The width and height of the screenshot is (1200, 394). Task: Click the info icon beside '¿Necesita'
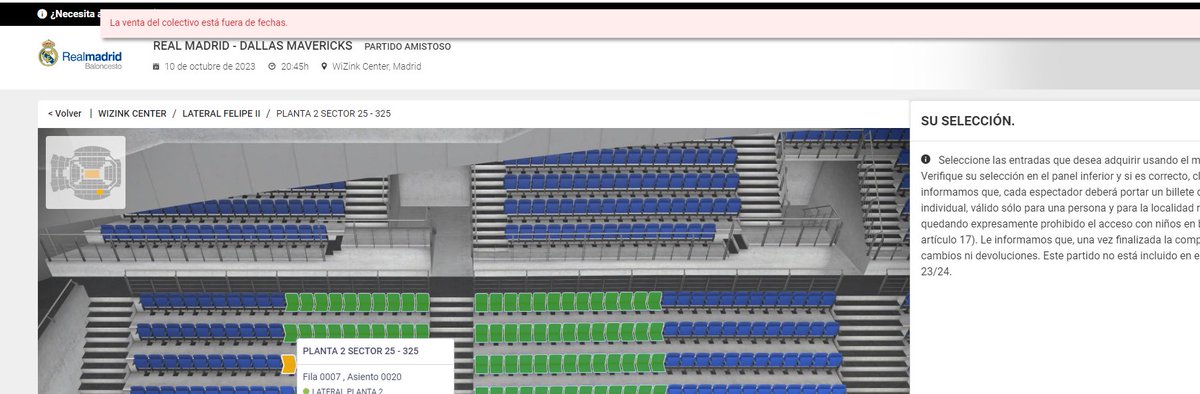[42, 14]
